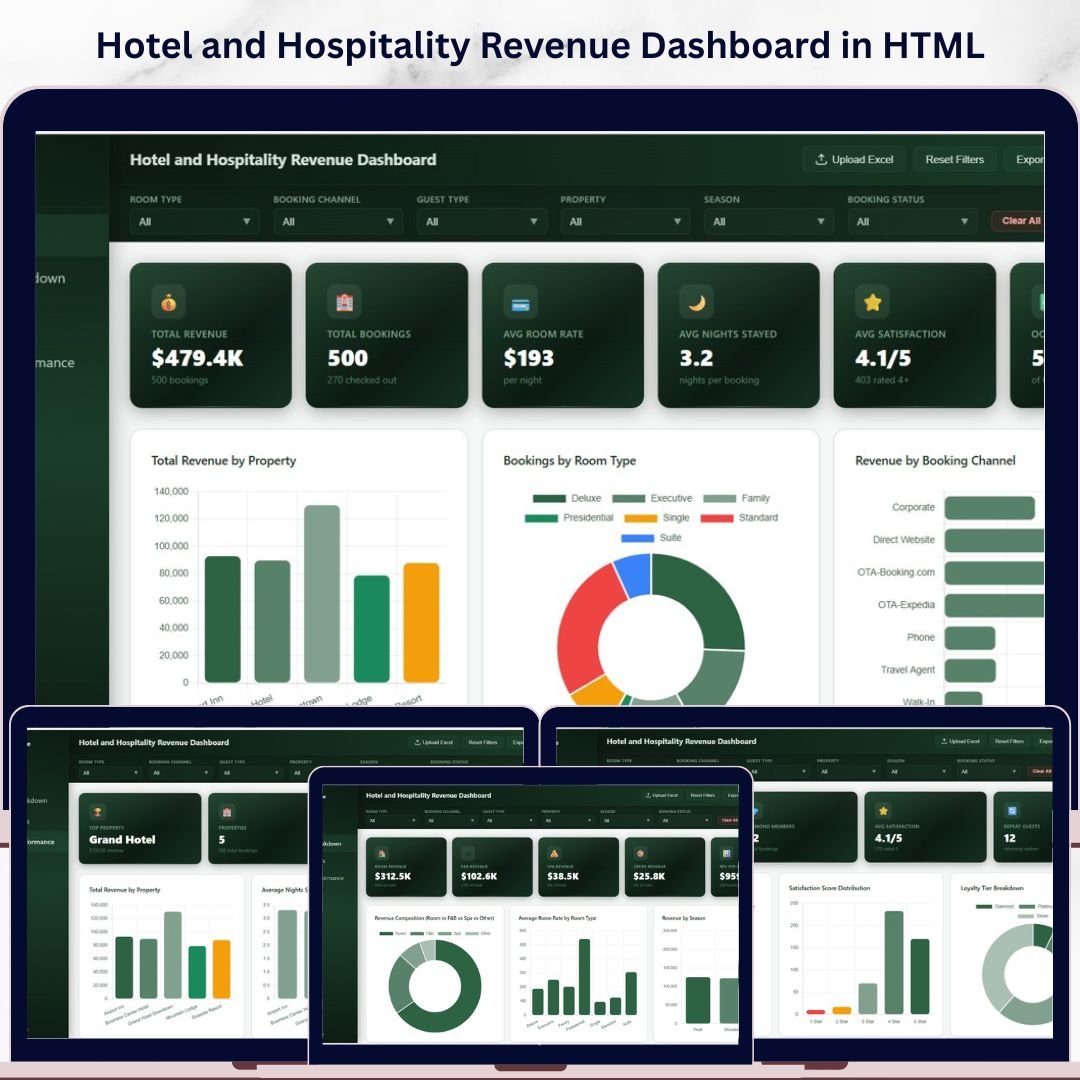The height and width of the screenshot is (1080, 1080).
Task: Click the orange bar in the largest Revenue by Property chart
Action: (421, 622)
